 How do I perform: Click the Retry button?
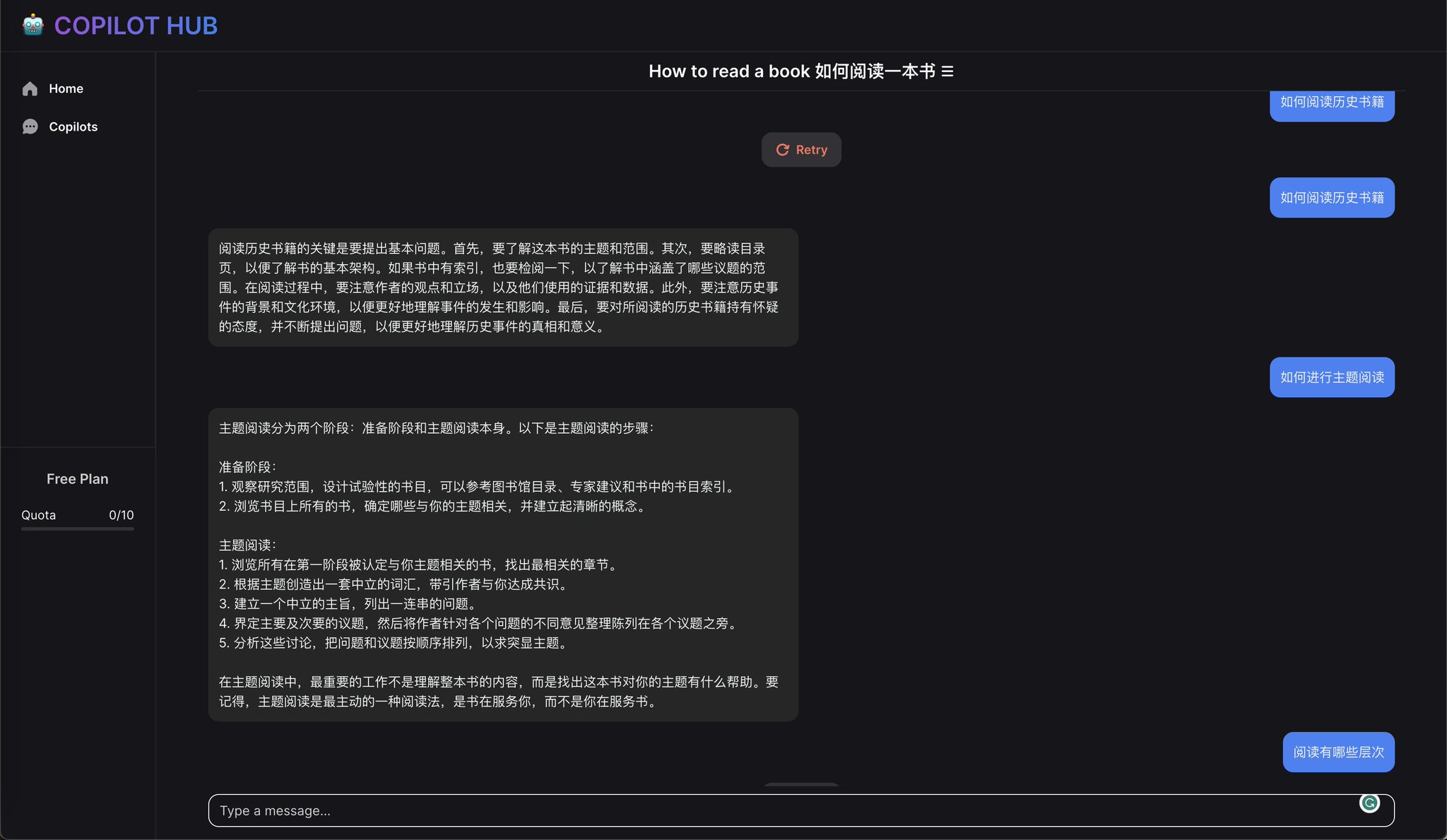801,149
